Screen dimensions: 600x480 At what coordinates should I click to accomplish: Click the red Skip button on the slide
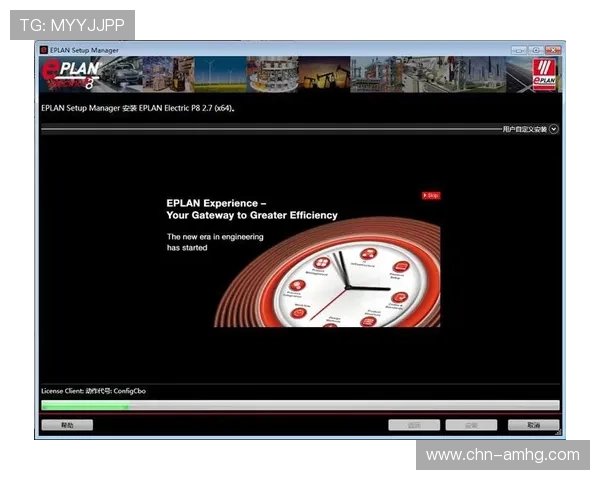click(431, 195)
